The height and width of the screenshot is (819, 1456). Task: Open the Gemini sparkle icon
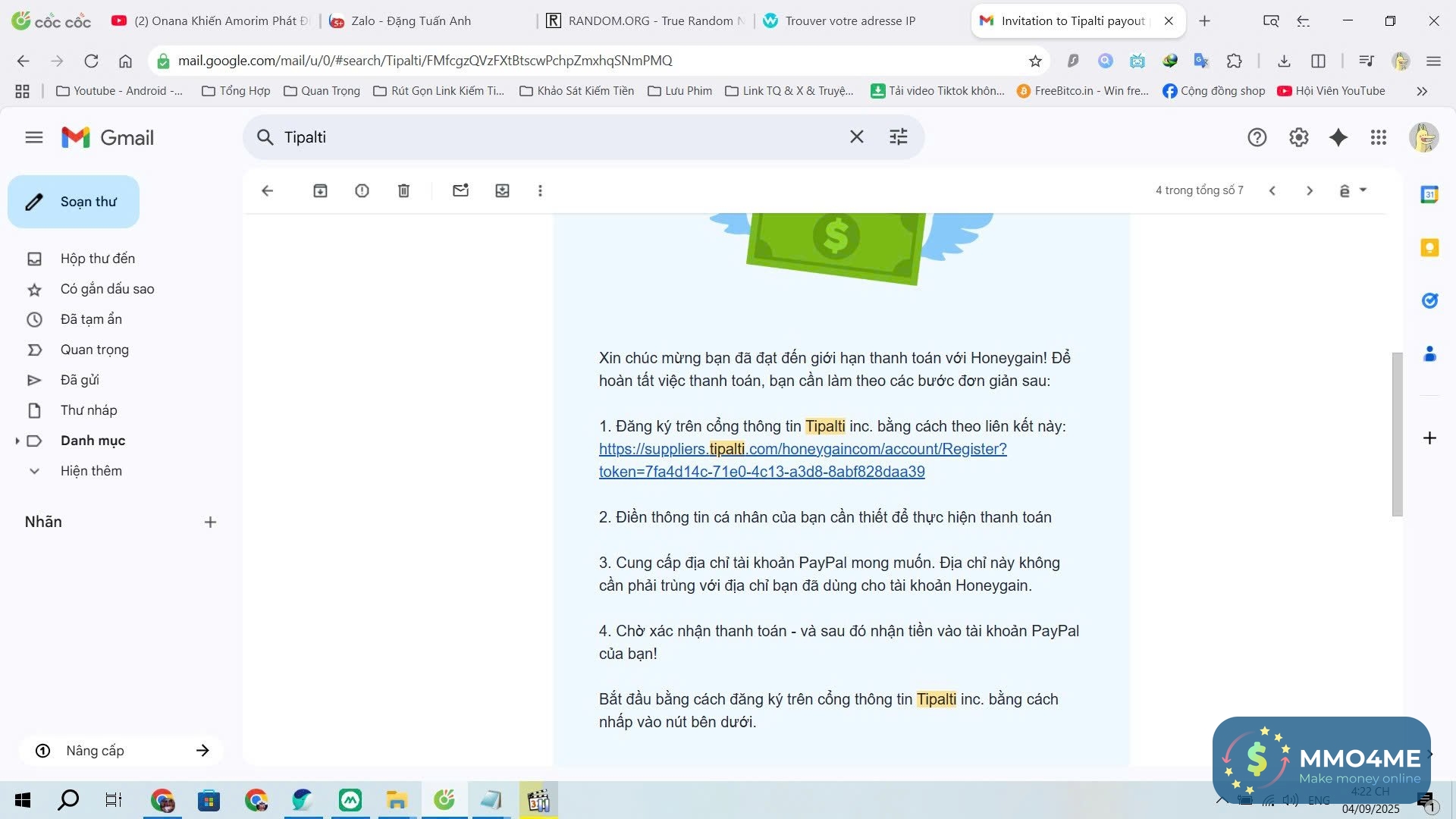[1338, 137]
